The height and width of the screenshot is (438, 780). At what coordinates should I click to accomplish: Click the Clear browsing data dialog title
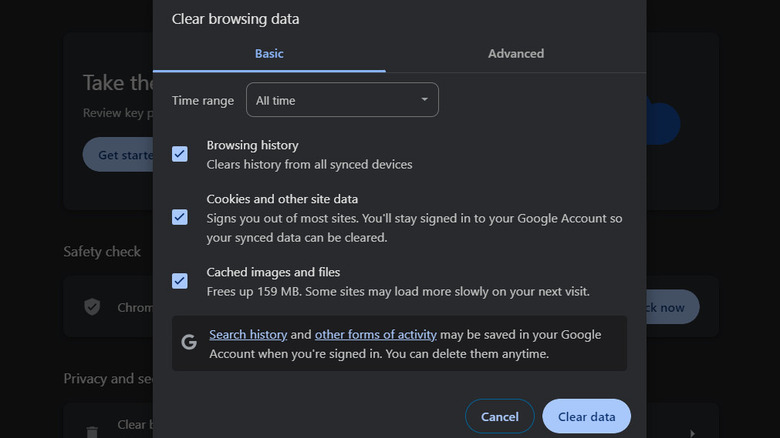click(x=235, y=19)
